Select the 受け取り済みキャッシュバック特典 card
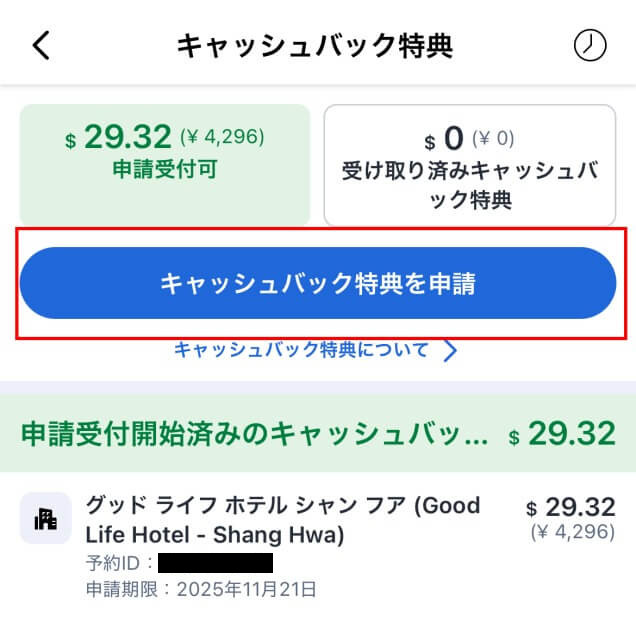636x640 pixels. point(470,165)
